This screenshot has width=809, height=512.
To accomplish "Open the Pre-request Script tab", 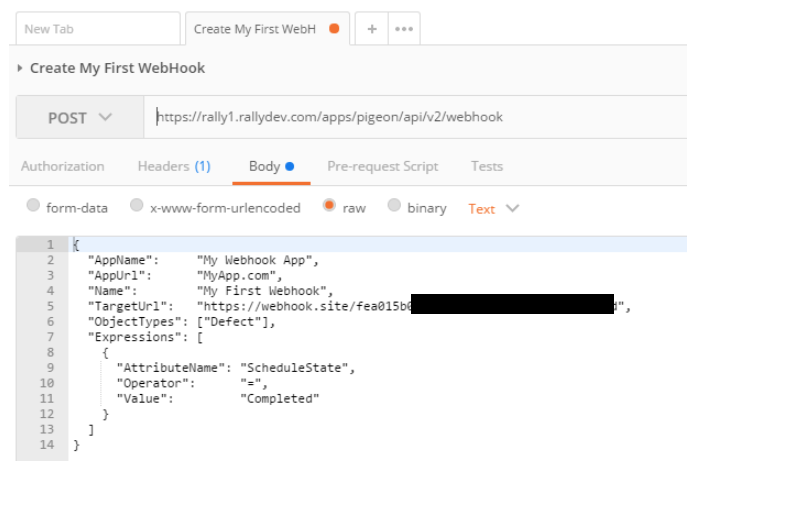I will 382,166.
